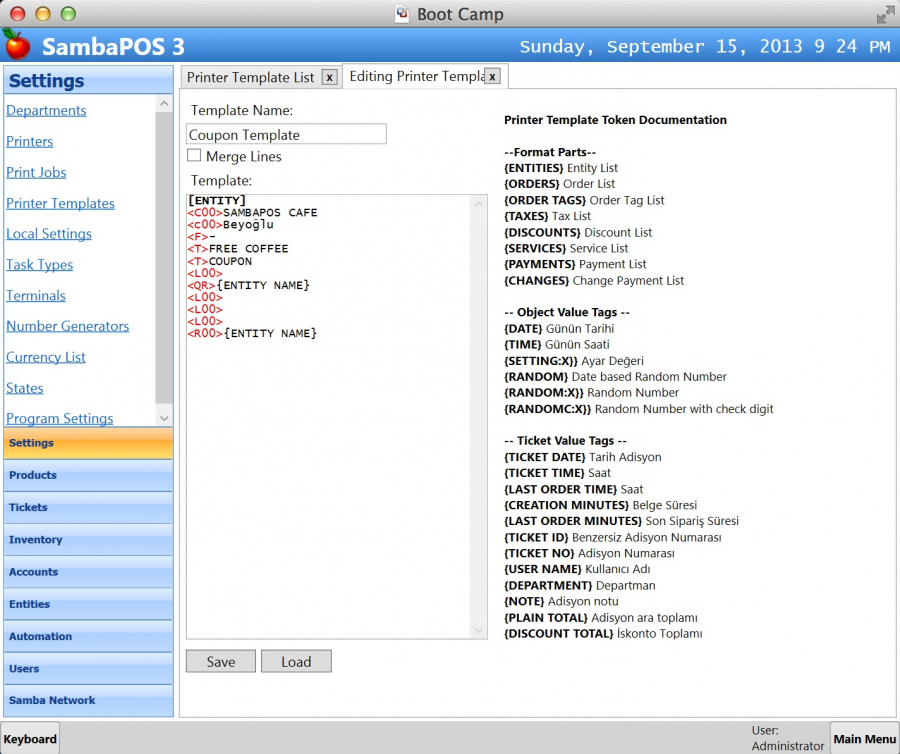Return to the Main Menu
Screen dimensions: 900x754
click(864, 739)
